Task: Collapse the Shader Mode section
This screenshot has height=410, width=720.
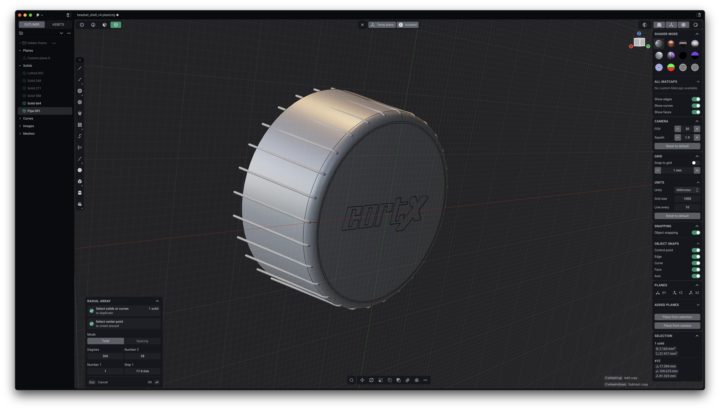Action: pyautogui.click(x=697, y=34)
